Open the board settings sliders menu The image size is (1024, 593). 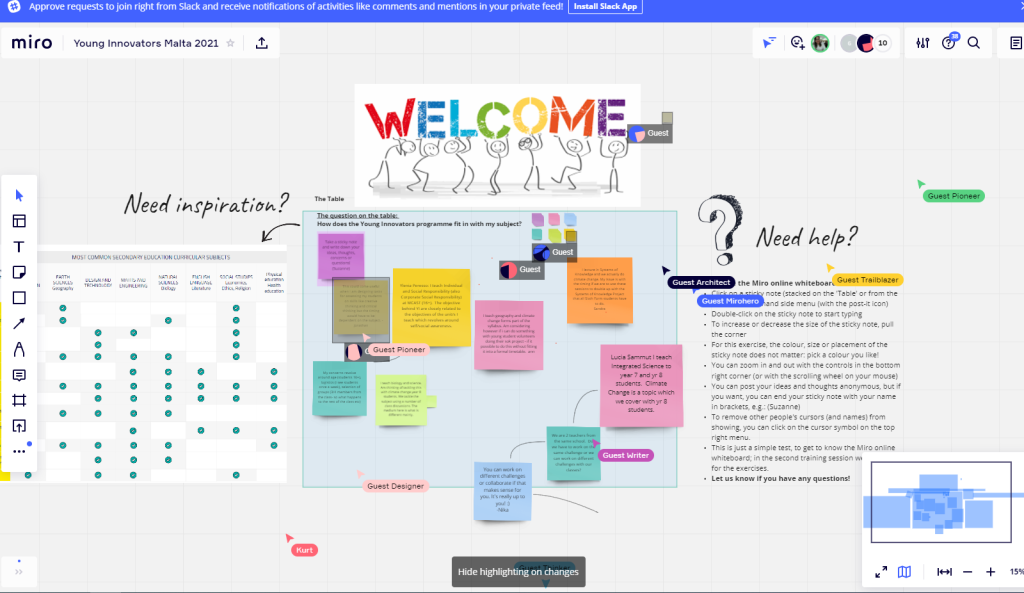point(922,43)
